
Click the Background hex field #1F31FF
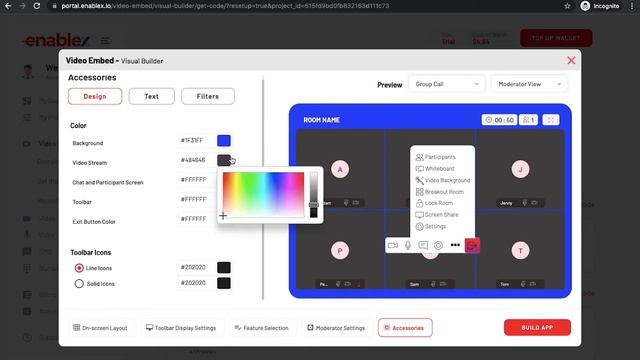(x=195, y=140)
